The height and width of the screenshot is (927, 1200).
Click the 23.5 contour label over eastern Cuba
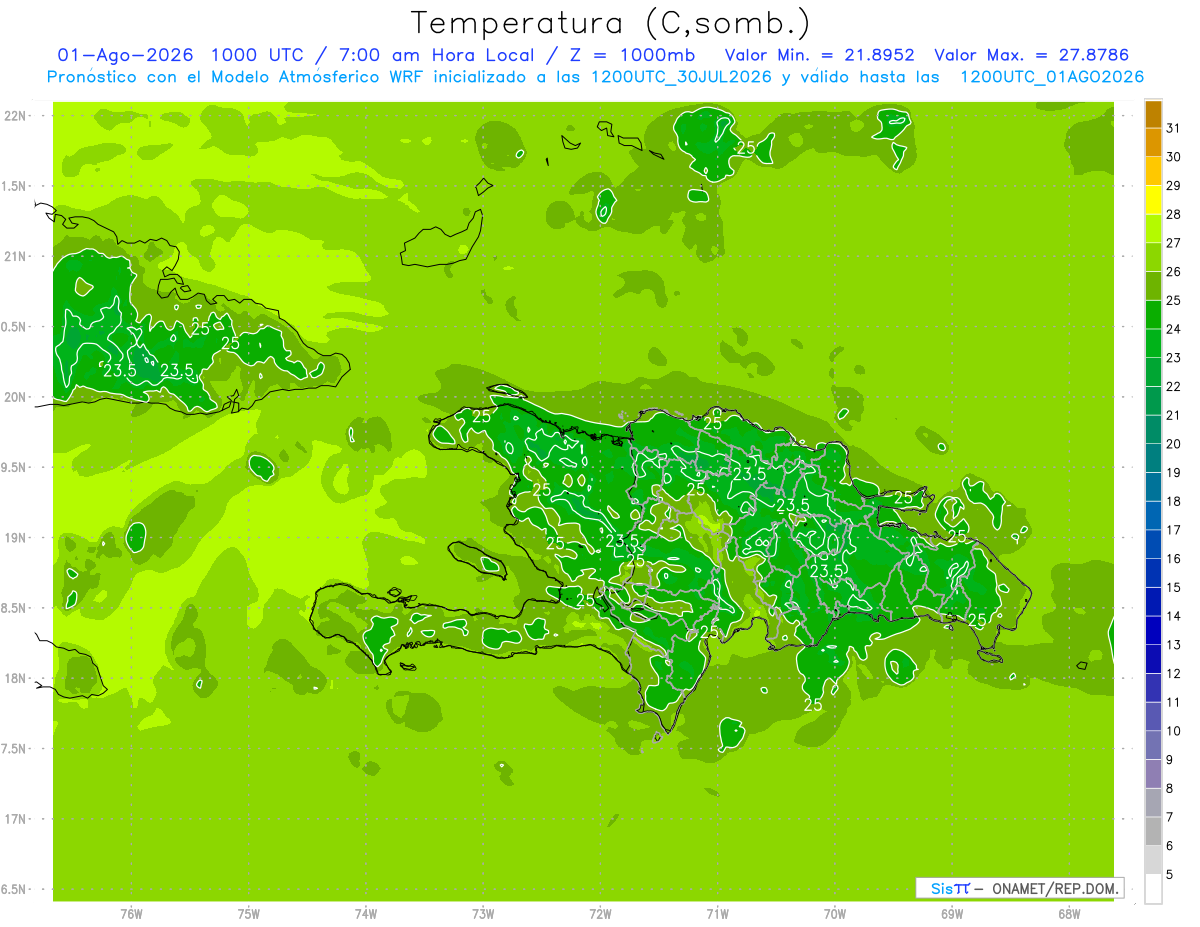coord(120,370)
